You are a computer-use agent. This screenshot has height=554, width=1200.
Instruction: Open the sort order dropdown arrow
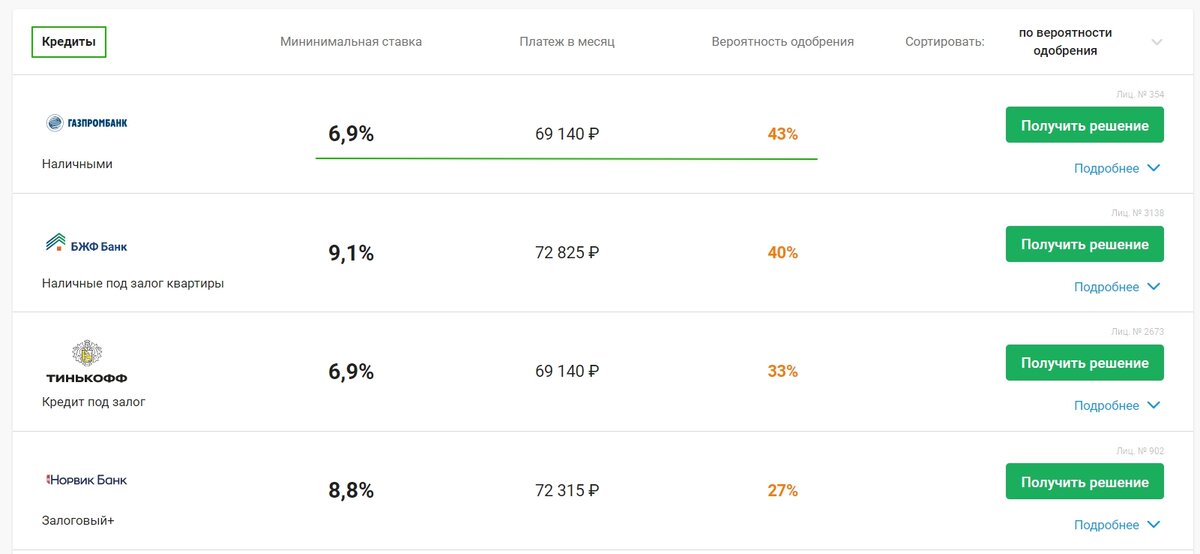coord(1157,42)
